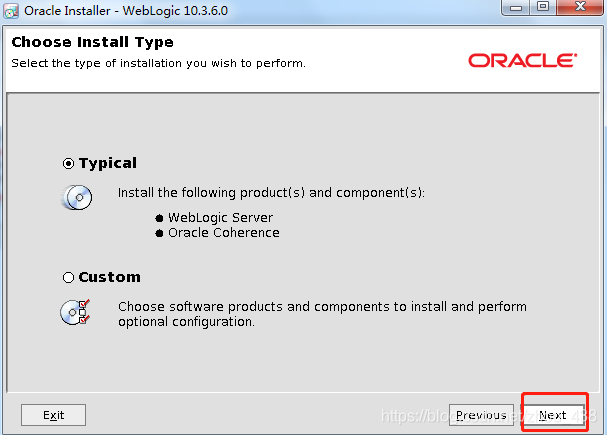Minimize the Oracle Installer window
This screenshot has width=607, height=435.
pyautogui.click(x=516, y=7)
